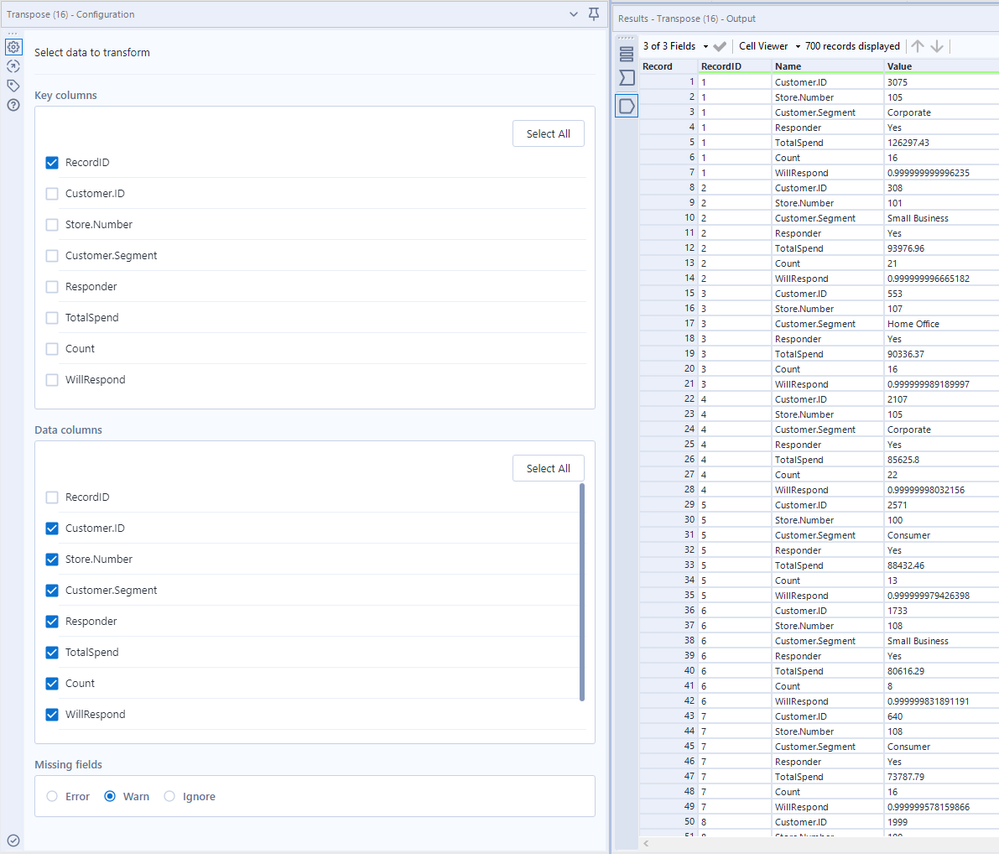Open the Annotation tag icon
The width and height of the screenshot is (999, 854).
click(x=13, y=85)
